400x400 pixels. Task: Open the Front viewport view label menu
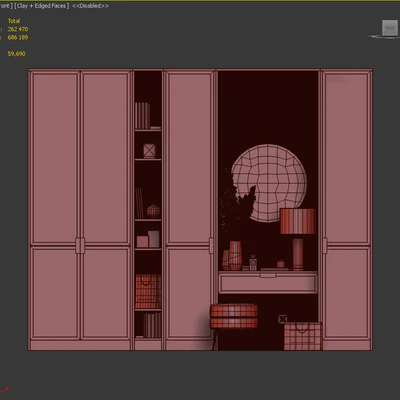click(6, 6)
